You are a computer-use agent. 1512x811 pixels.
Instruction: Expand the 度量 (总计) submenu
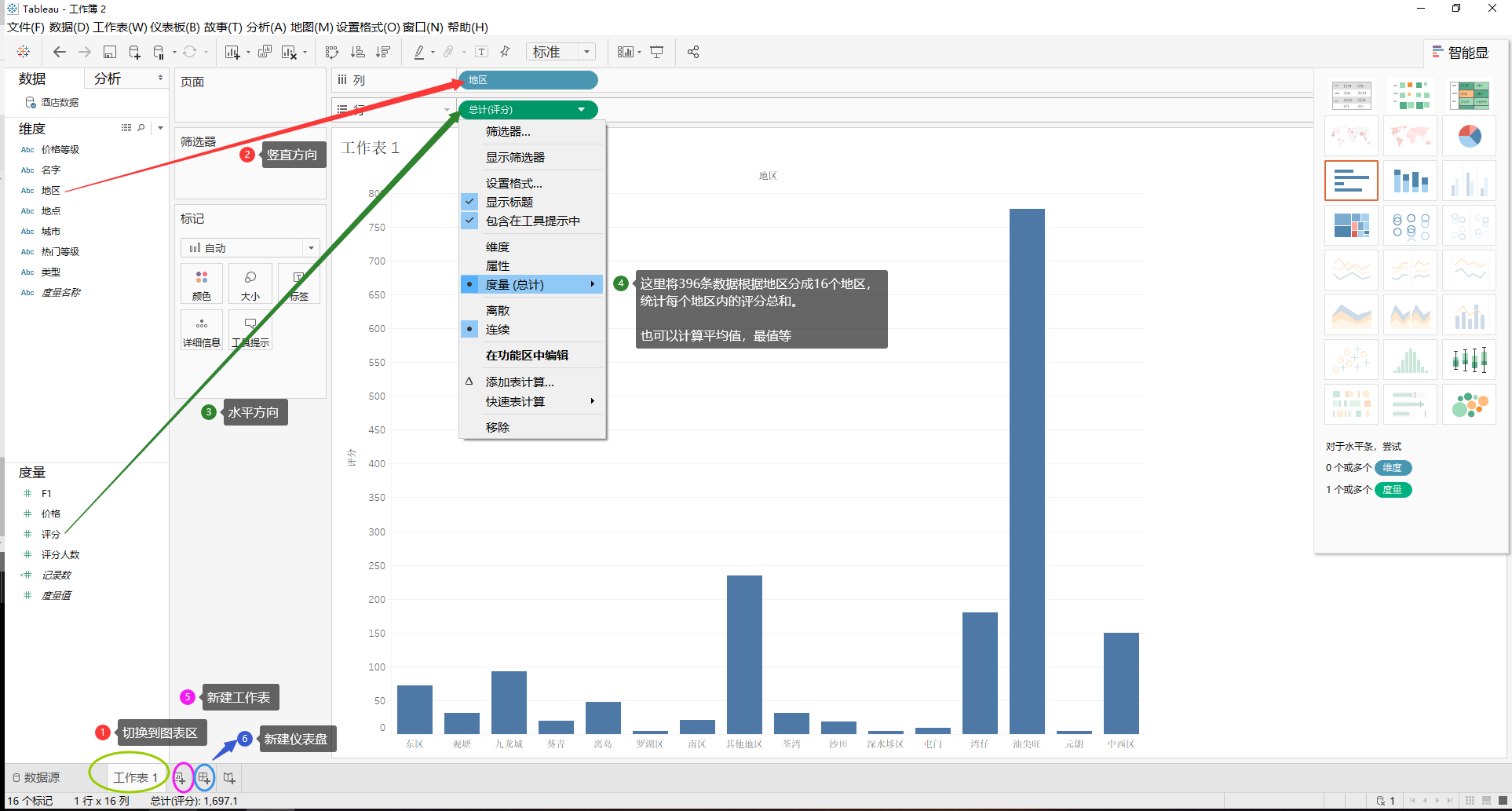coord(532,284)
